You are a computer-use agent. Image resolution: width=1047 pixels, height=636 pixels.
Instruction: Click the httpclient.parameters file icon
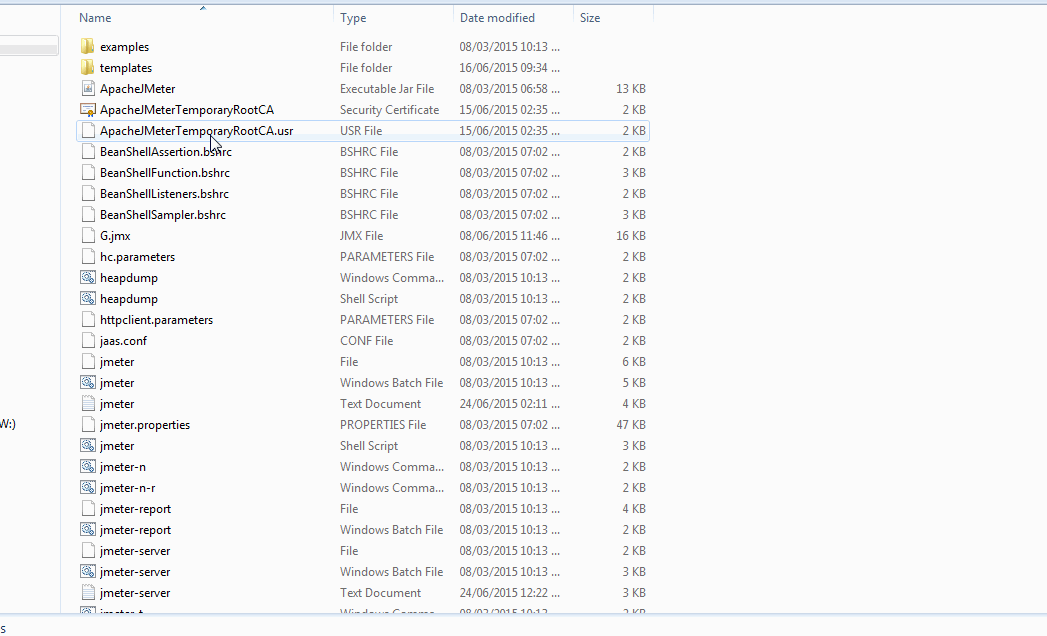tap(87, 319)
